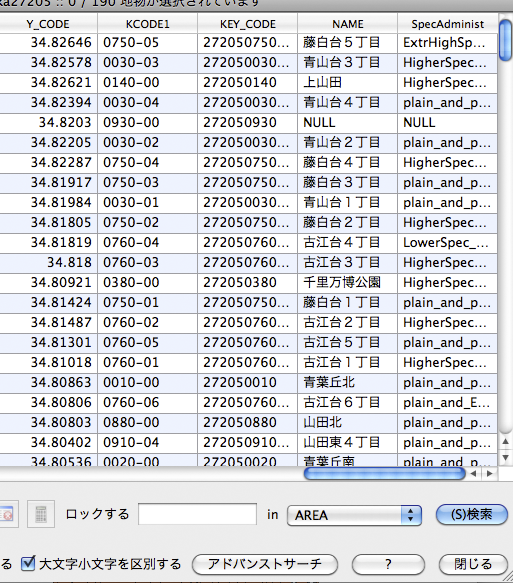Click the horizontal scrollbar thumb

point(384,474)
